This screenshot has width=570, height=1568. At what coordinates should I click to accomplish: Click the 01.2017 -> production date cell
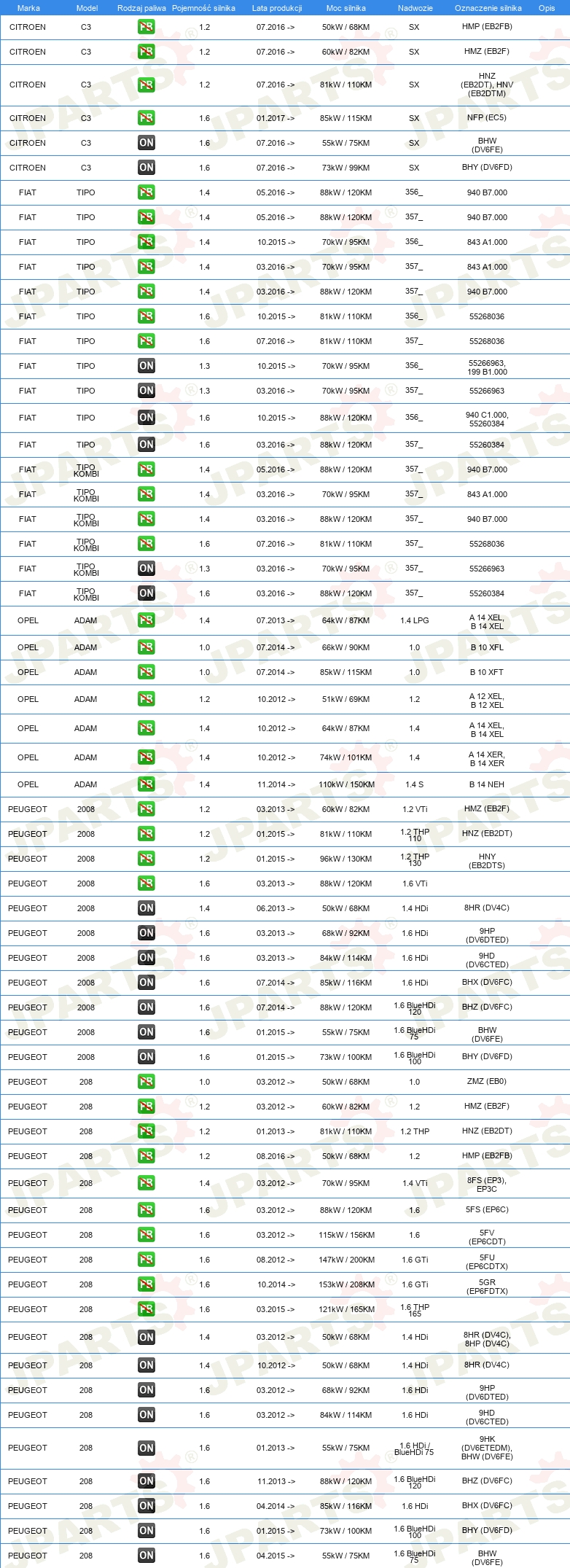276,118
